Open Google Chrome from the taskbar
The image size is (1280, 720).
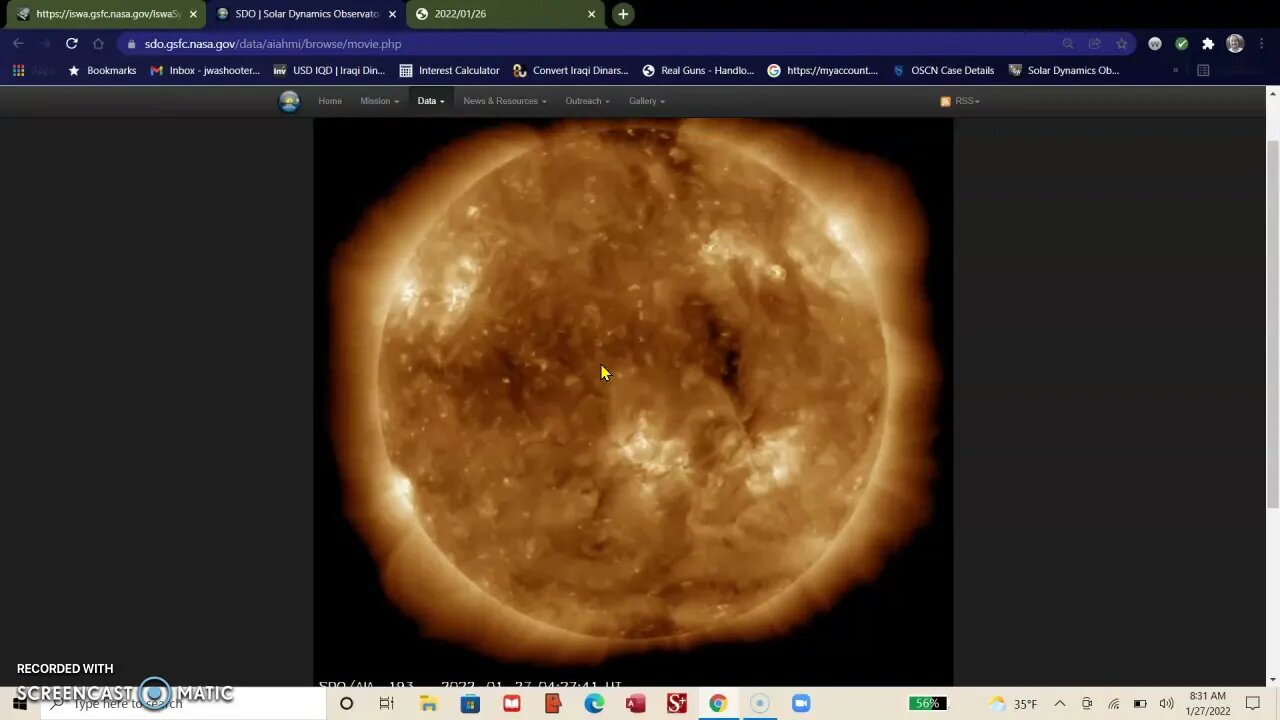(x=718, y=704)
